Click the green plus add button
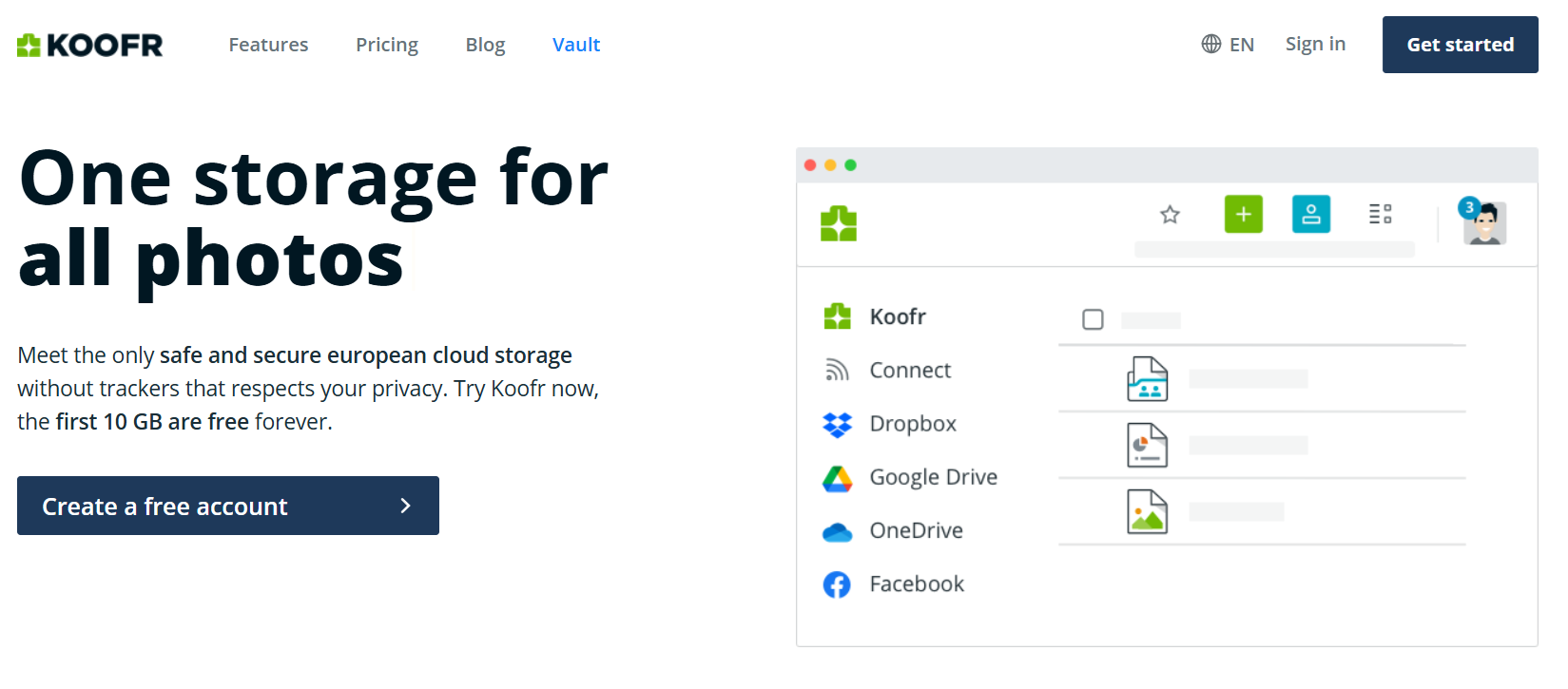This screenshot has width=1568, height=689. [x=1244, y=214]
